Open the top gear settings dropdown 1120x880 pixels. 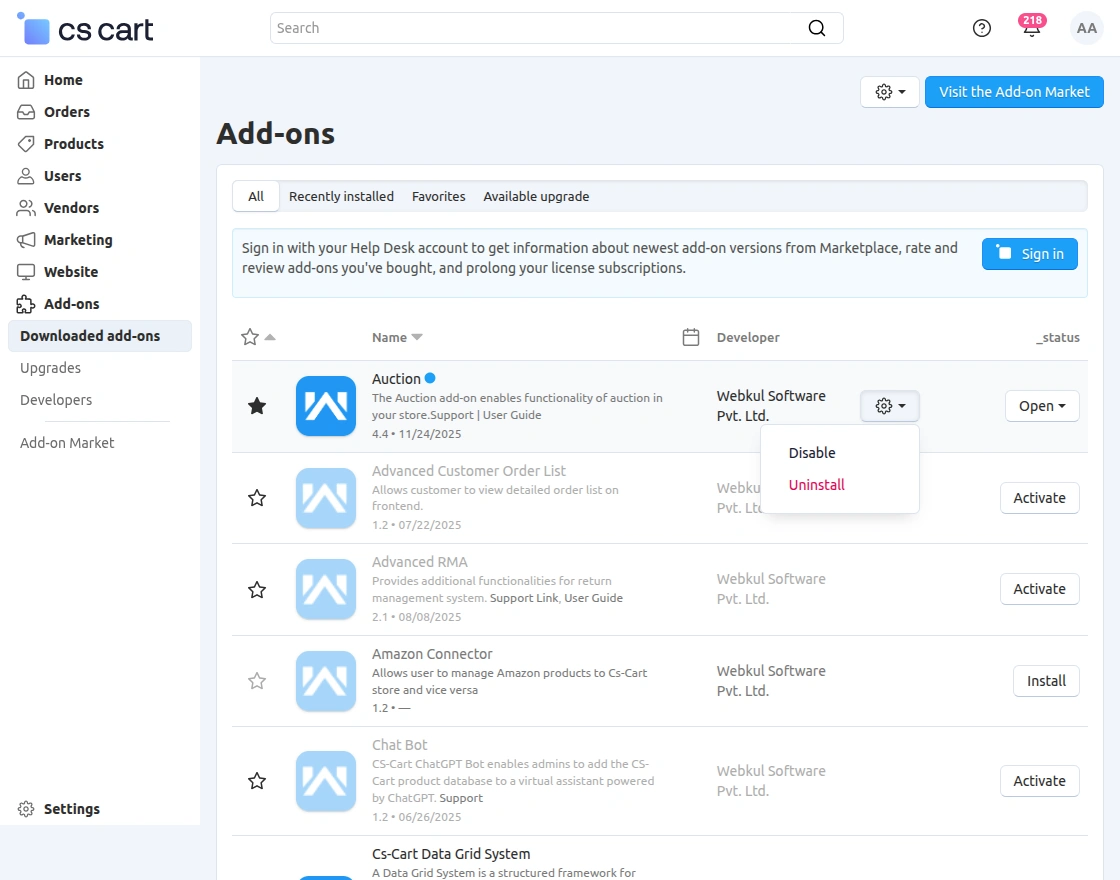pos(889,92)
